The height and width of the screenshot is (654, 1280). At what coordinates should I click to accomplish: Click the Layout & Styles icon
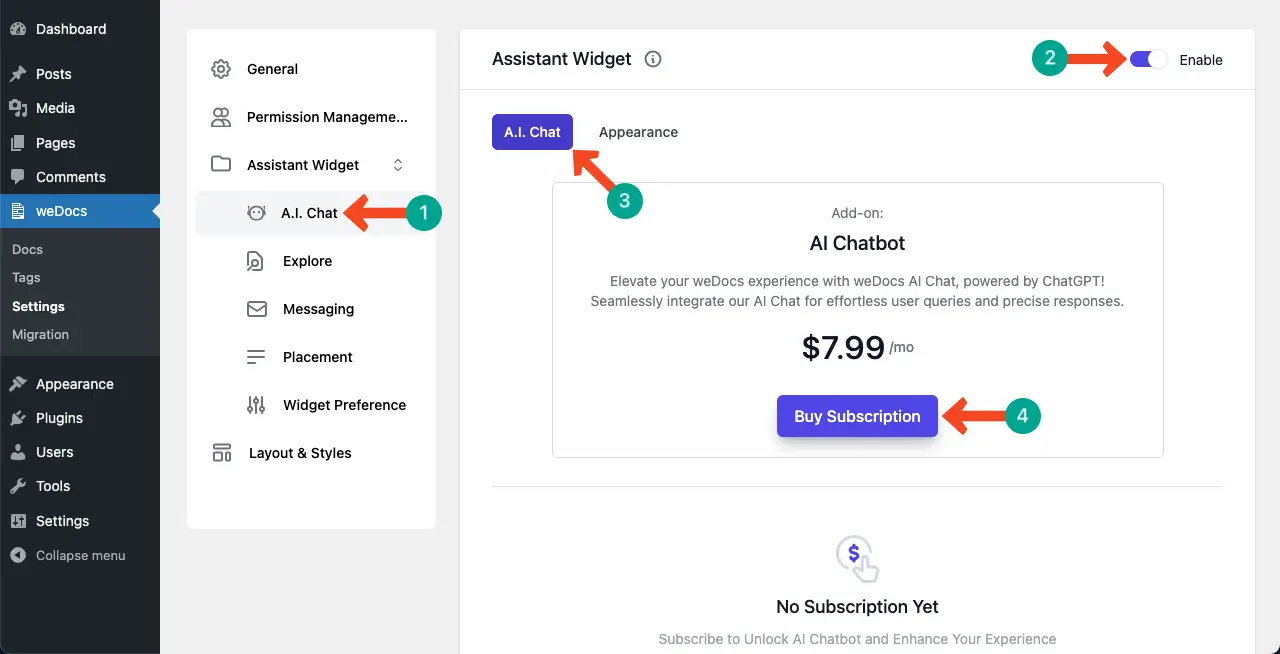[x=222, y=453]
